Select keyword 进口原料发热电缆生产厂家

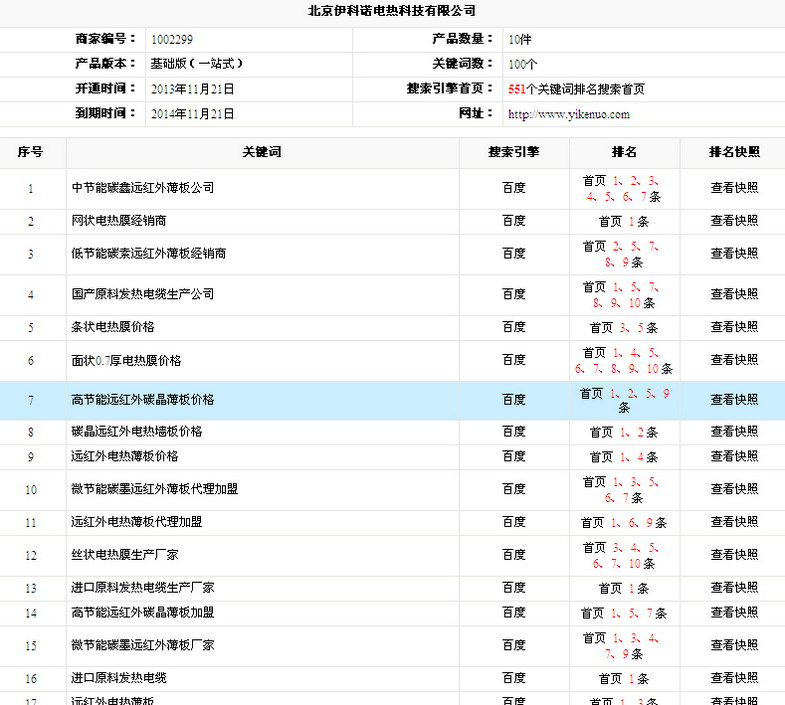[143, 588]
